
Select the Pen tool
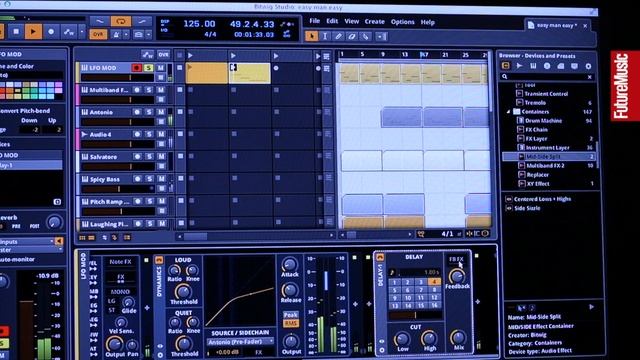pyautogui.click(x=338, y=36)
